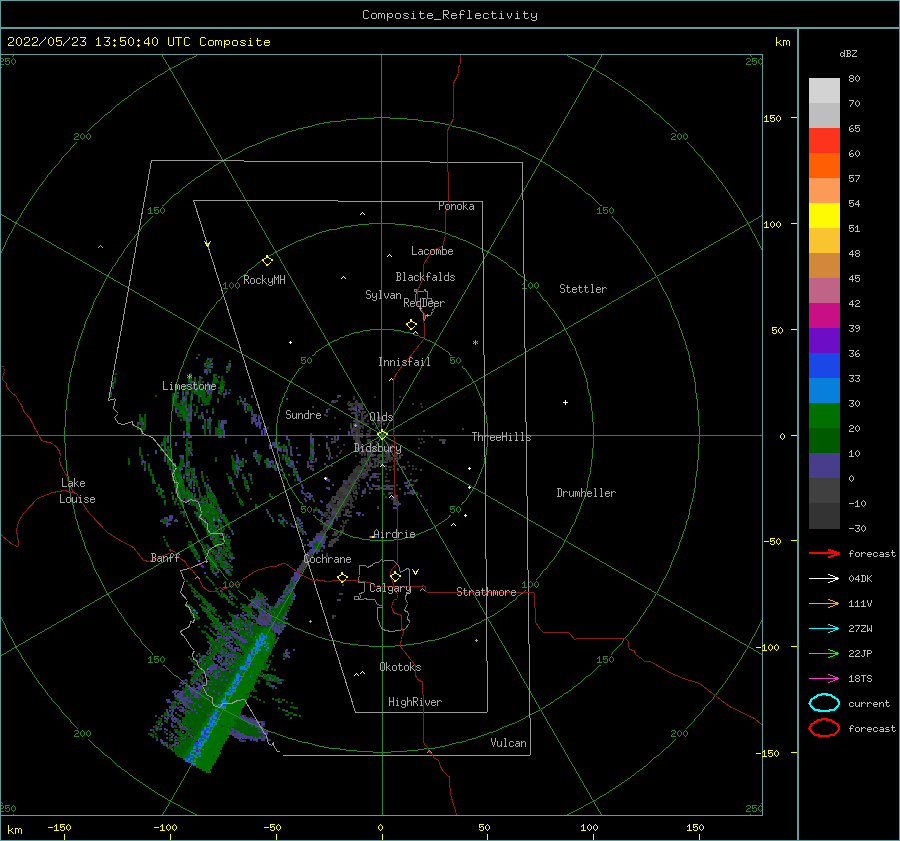900x841 pixels.
Task: Click the ThreeHills label
Action: point(501,437)
